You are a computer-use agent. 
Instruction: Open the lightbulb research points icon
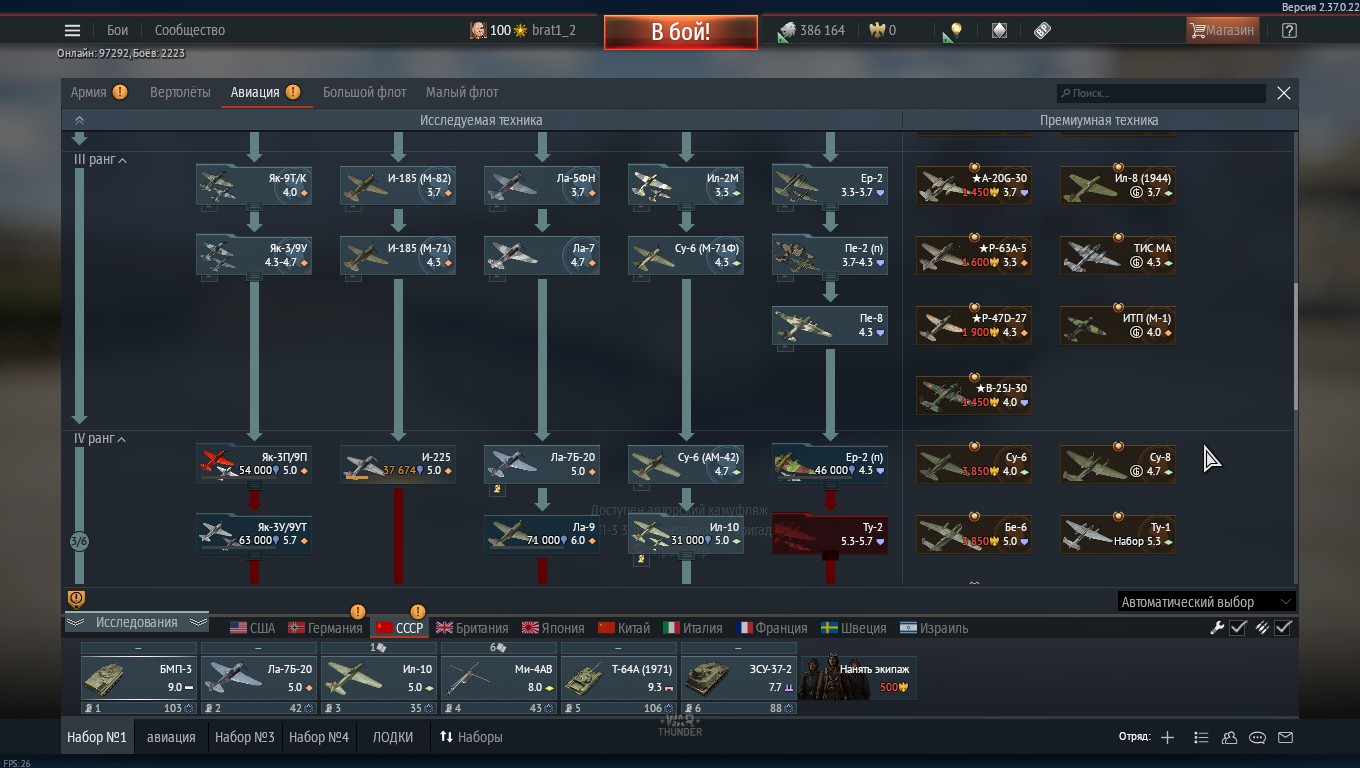pyautogui.click(x=952, y=31)
